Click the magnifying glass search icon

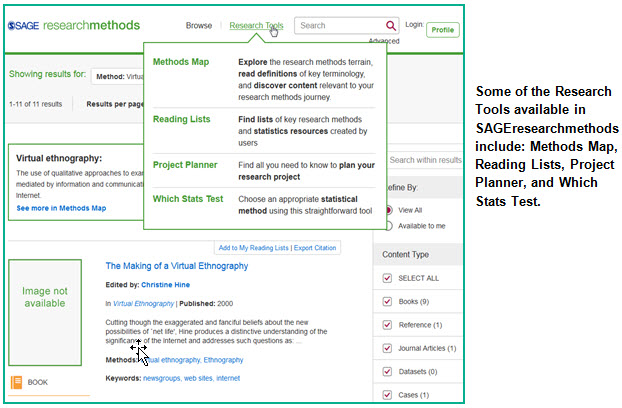coord(391,26)
